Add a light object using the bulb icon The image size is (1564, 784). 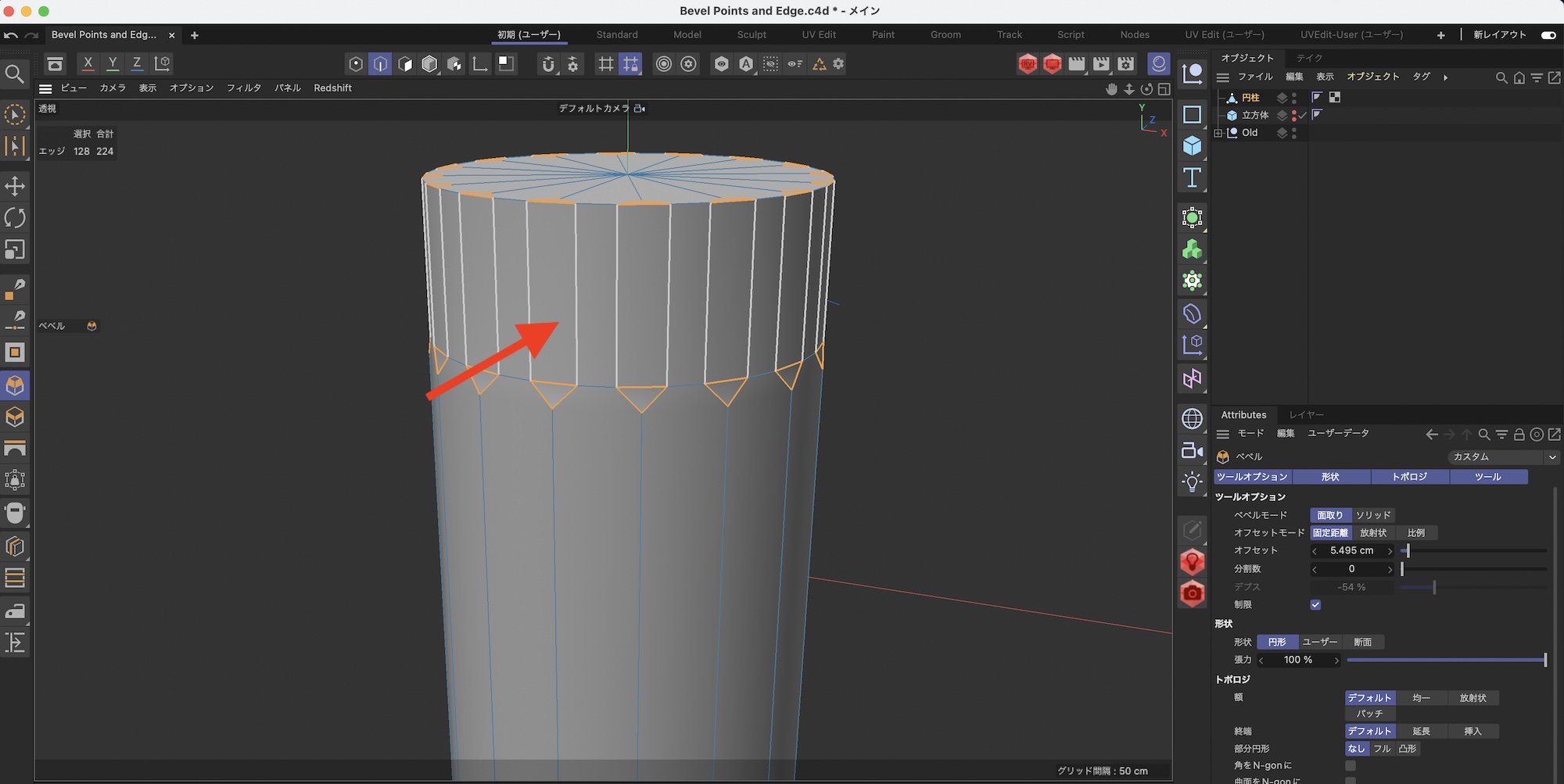(1192, 481)
